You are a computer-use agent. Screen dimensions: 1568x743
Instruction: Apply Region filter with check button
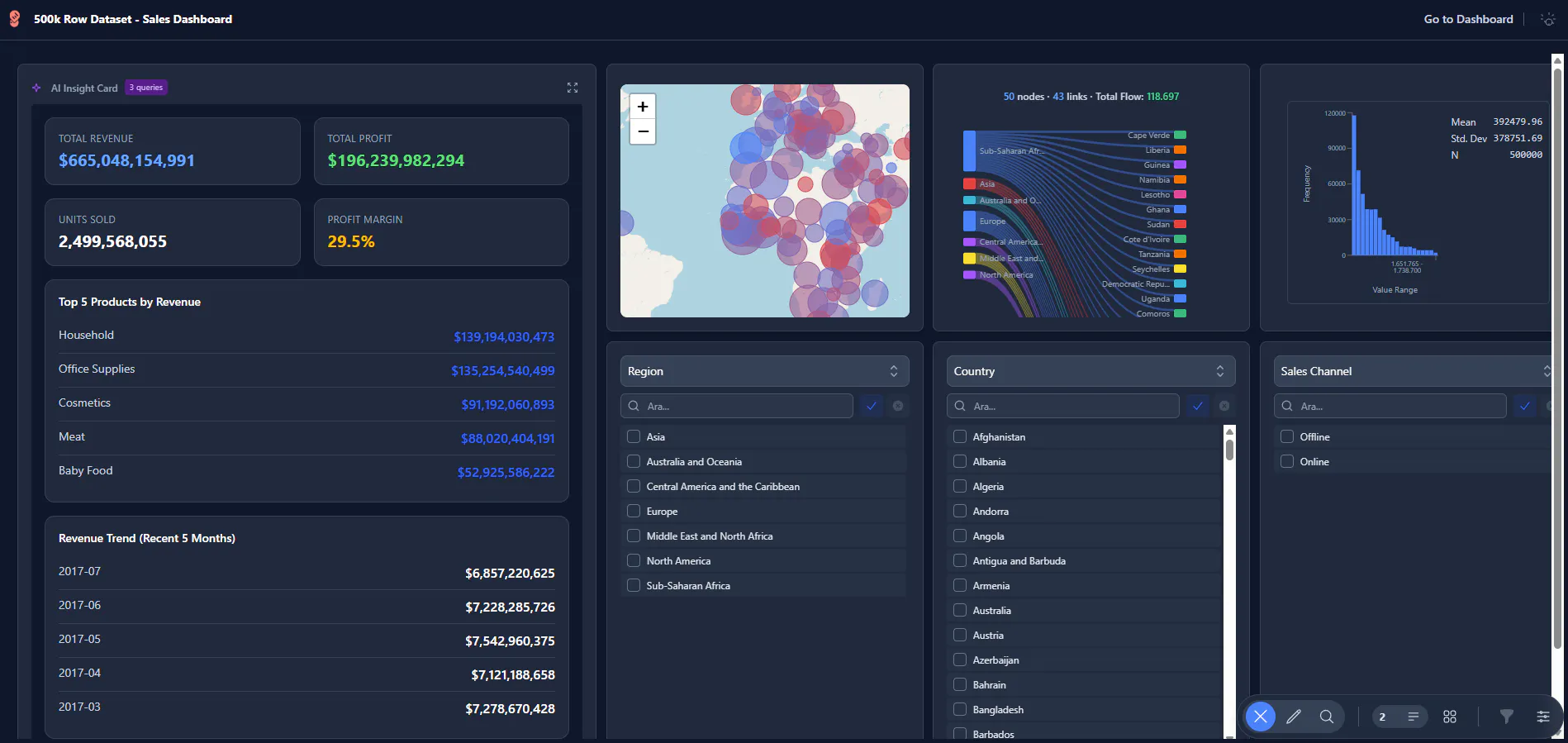pyautogui.click(x=872, y=406)
